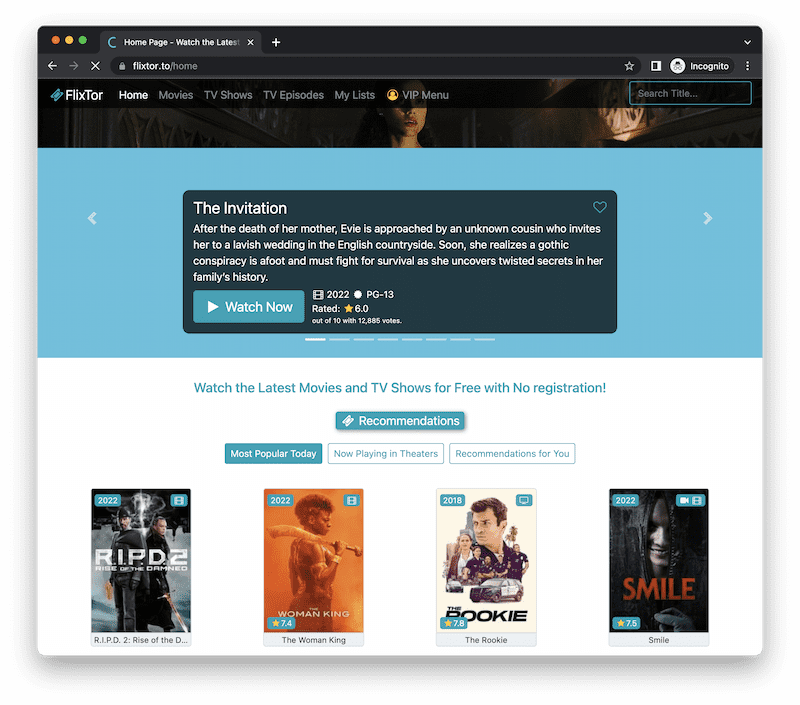Click the PG-13 rating label
Viewport: 800px width, 705px height.
[x=380, y=294]
